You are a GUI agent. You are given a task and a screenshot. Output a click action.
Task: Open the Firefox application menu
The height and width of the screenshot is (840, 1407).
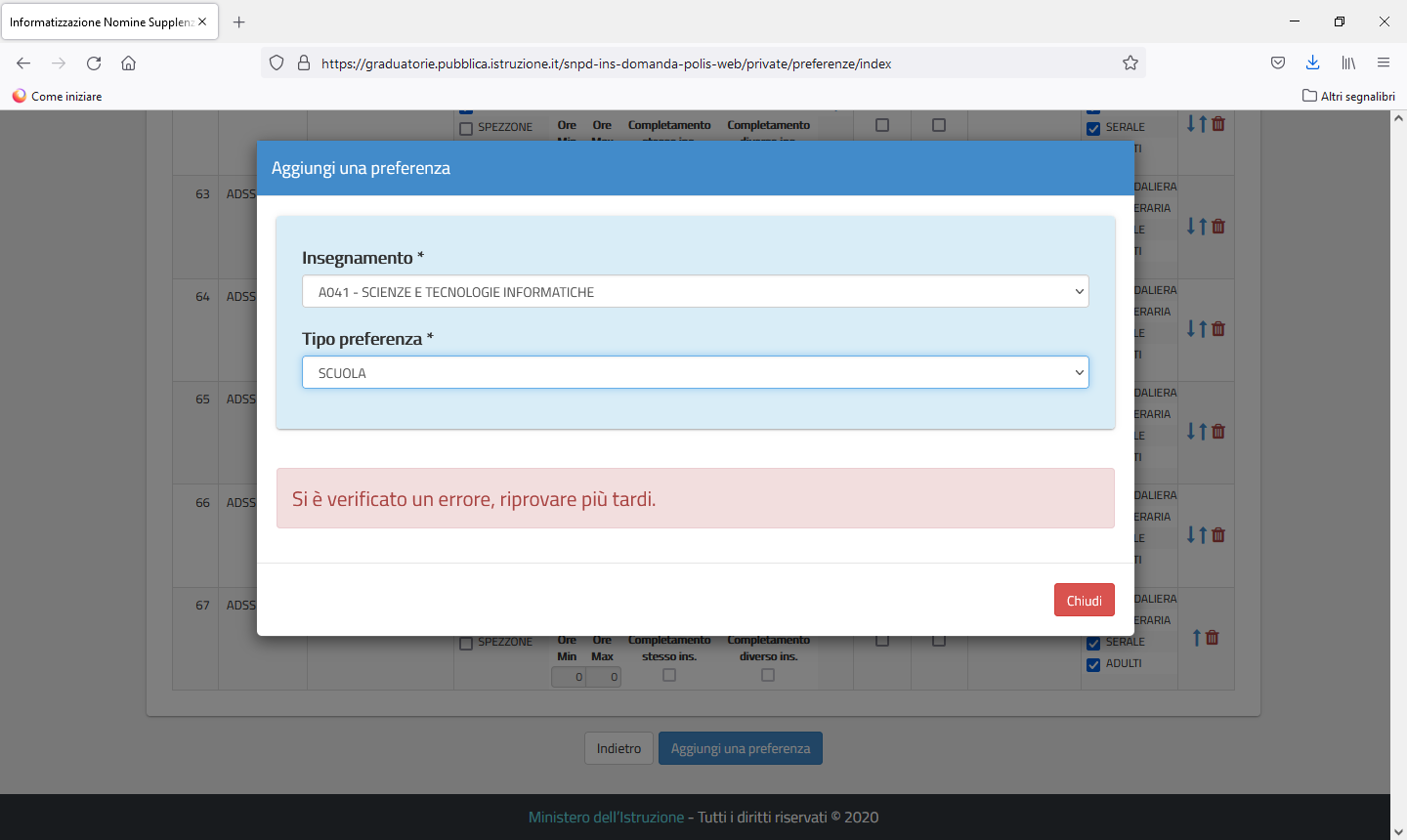1384,63
